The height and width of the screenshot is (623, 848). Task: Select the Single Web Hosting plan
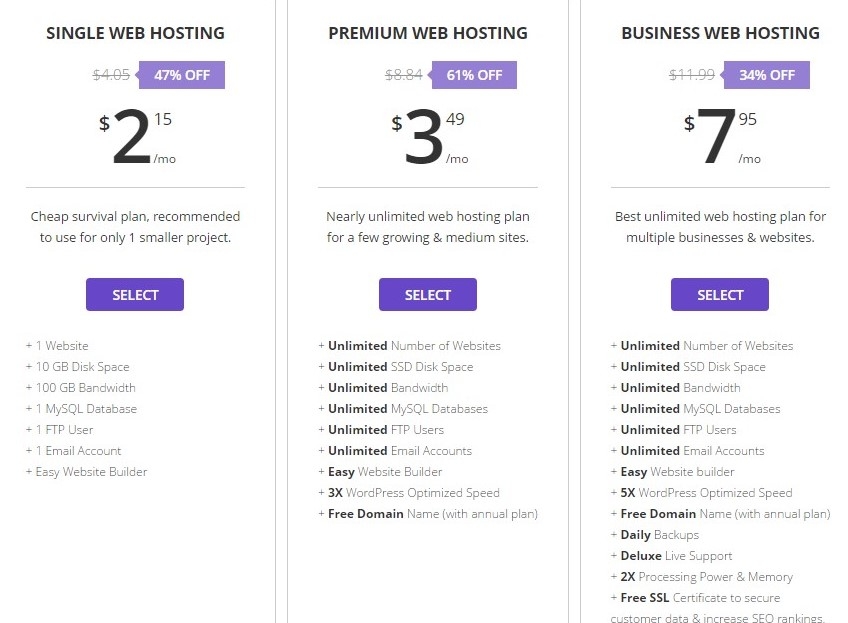click(x=135, y=295)
